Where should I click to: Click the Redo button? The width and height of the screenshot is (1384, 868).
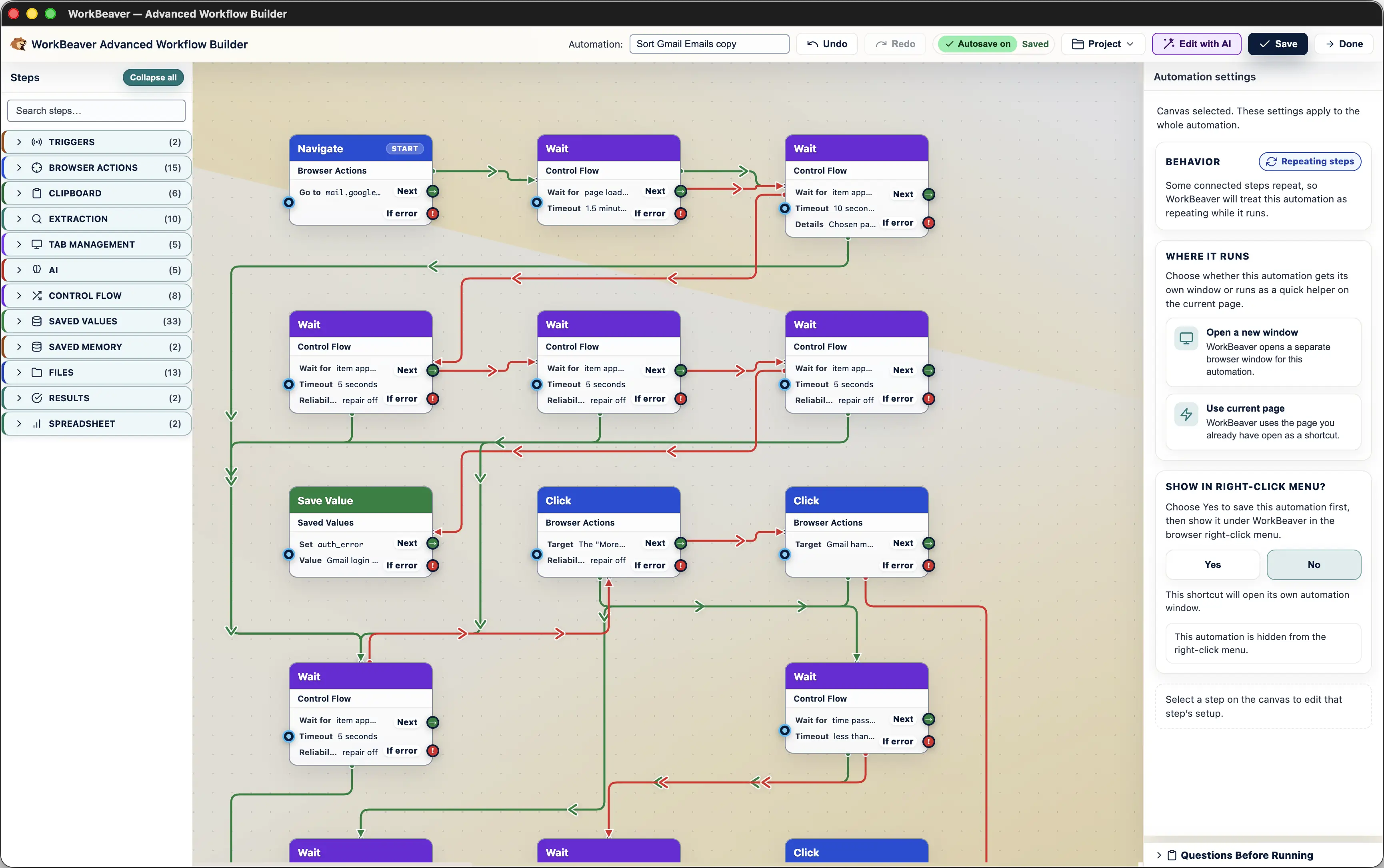(x=895, y=44)
